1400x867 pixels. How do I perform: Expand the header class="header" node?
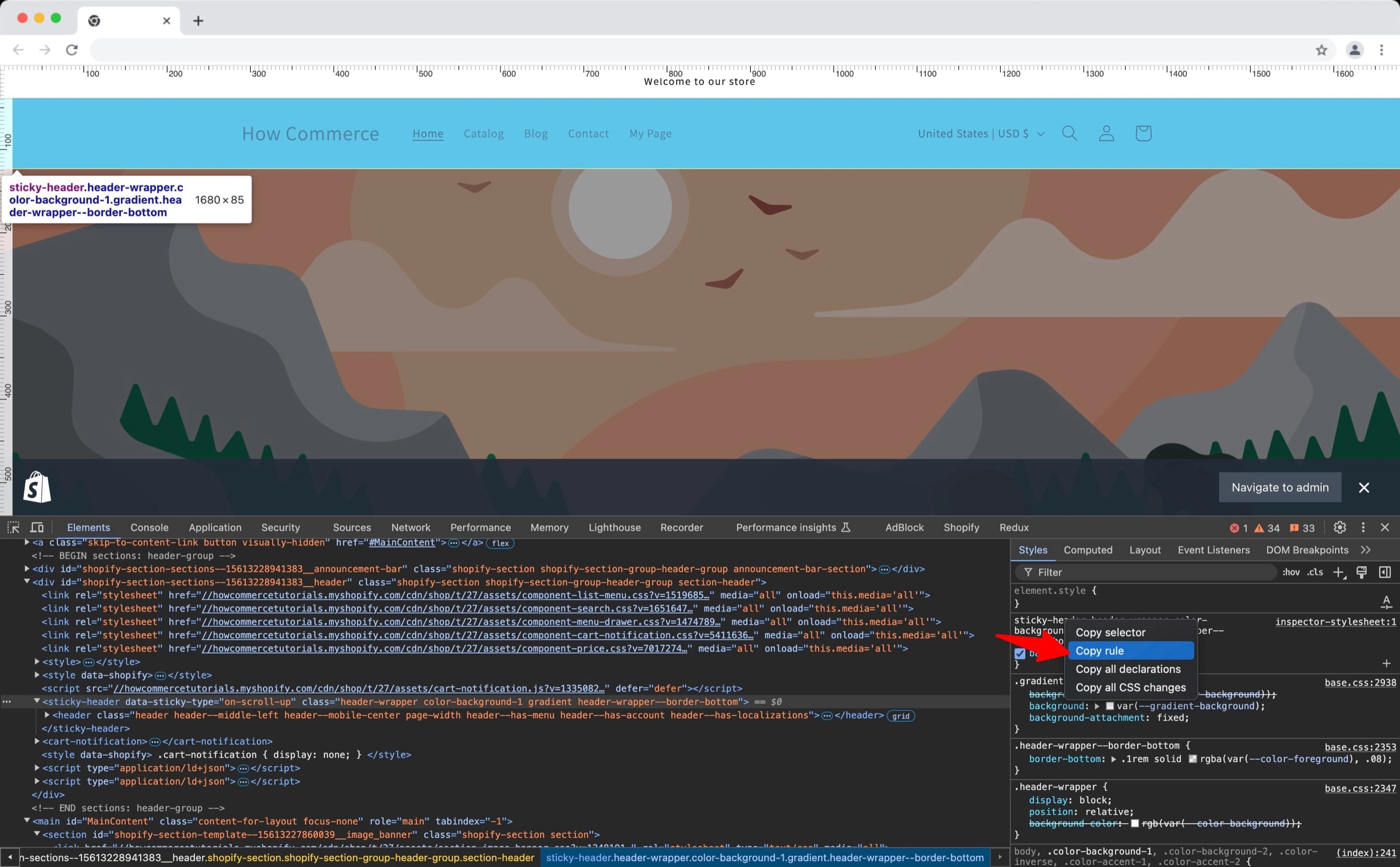tap(48, 714)
